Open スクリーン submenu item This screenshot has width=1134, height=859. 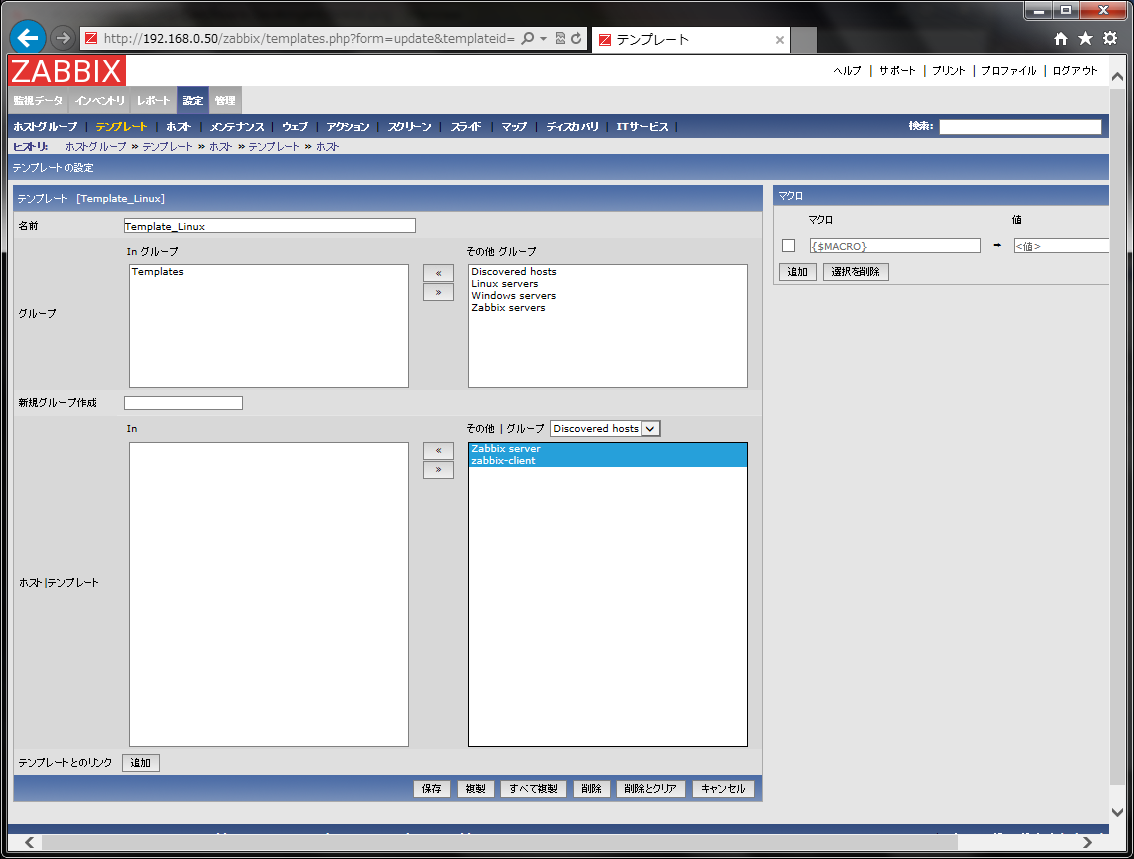(409, 127)
